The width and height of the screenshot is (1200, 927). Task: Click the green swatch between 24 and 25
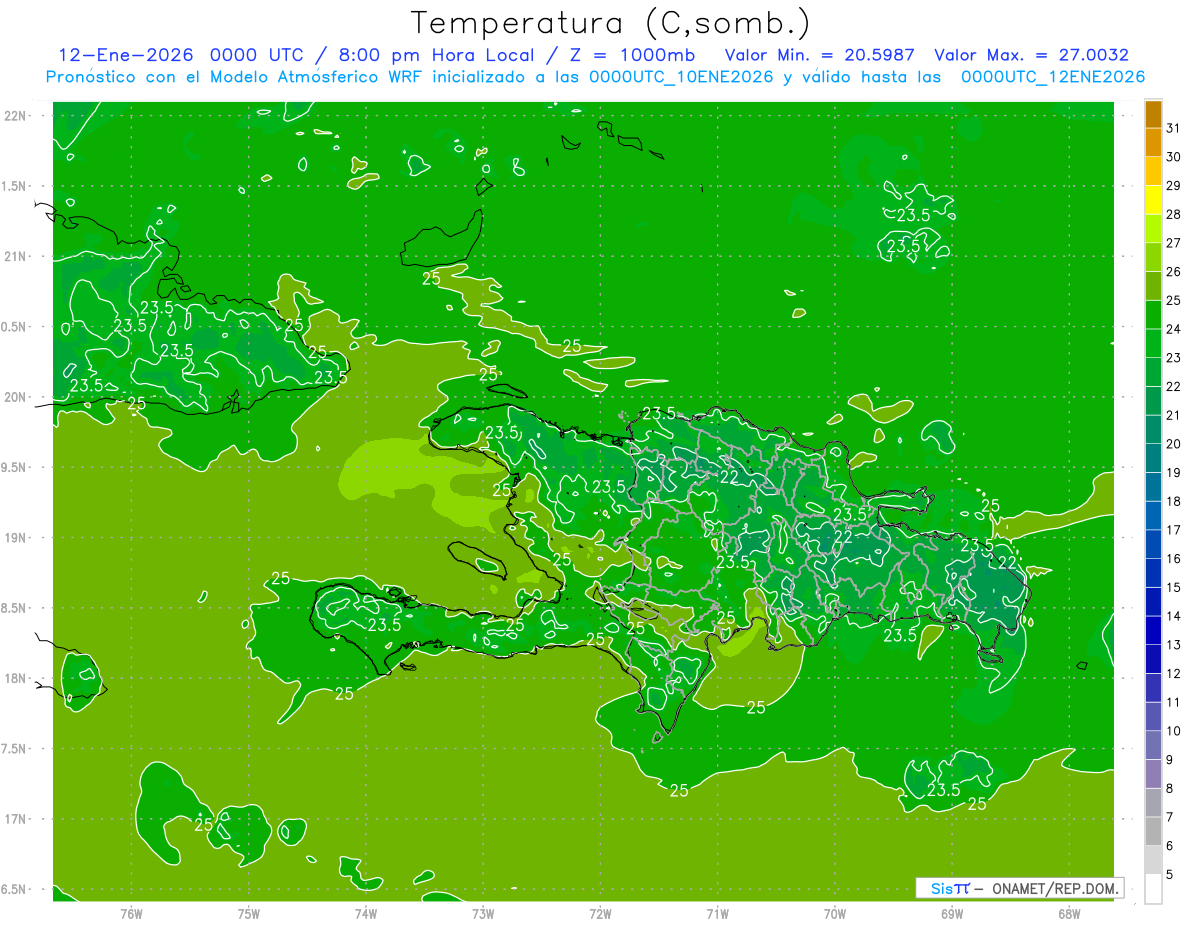(x=1153, y=315)
